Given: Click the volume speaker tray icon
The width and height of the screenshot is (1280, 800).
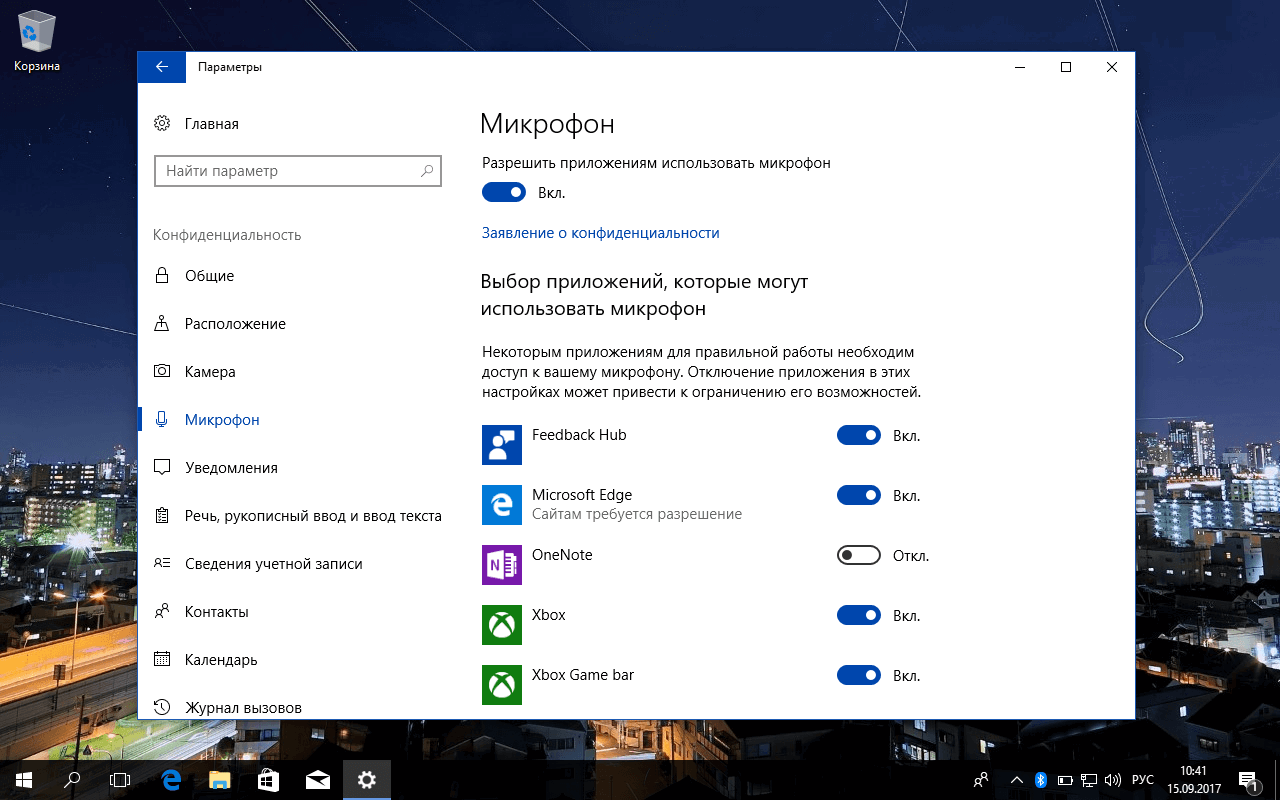Looking at the screenshot, I should coord(1113,779).
